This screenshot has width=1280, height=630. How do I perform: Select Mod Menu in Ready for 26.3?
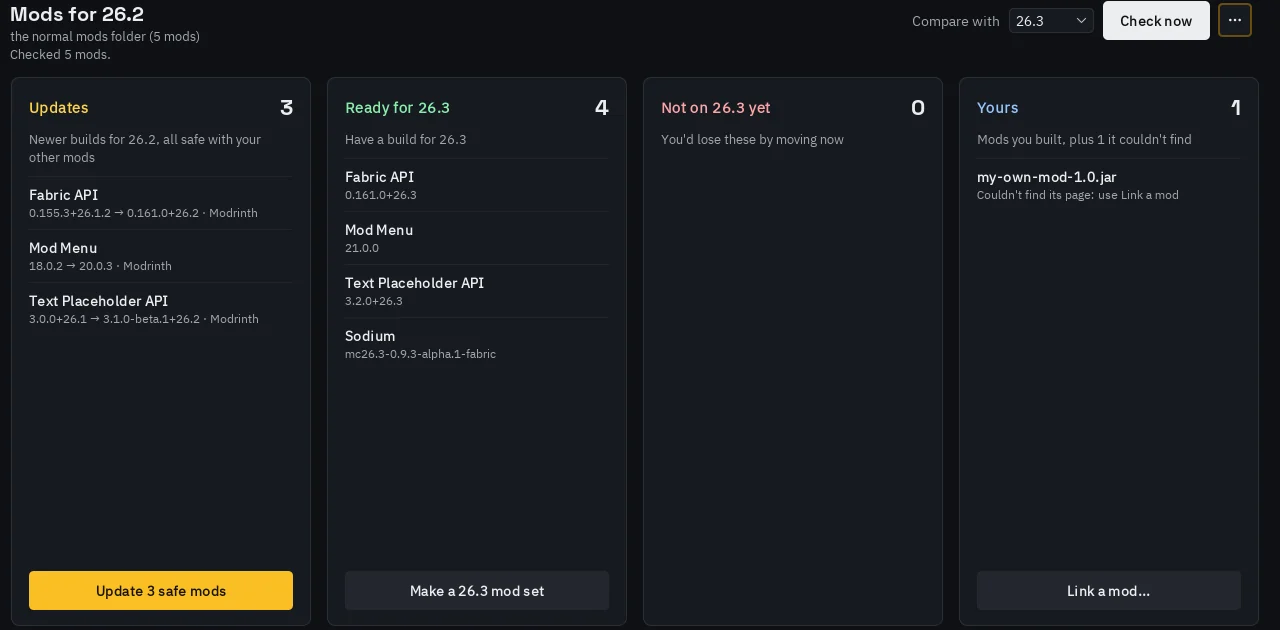pyautogui.click(x=477, y=238)
